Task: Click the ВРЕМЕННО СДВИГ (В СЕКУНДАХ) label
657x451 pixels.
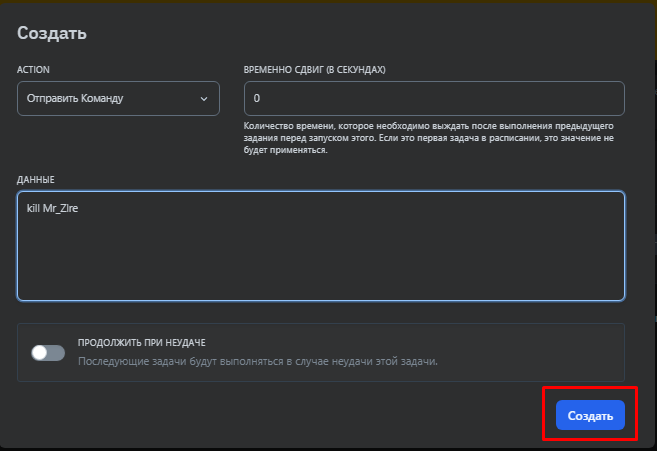Action: 314,69
